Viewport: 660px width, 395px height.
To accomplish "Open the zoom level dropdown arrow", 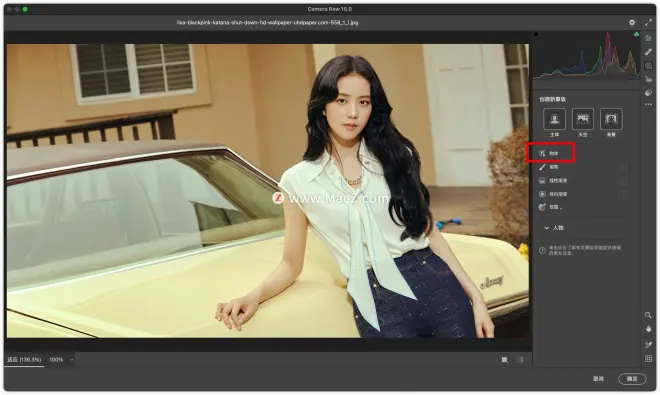I will (x=72, y=360).
